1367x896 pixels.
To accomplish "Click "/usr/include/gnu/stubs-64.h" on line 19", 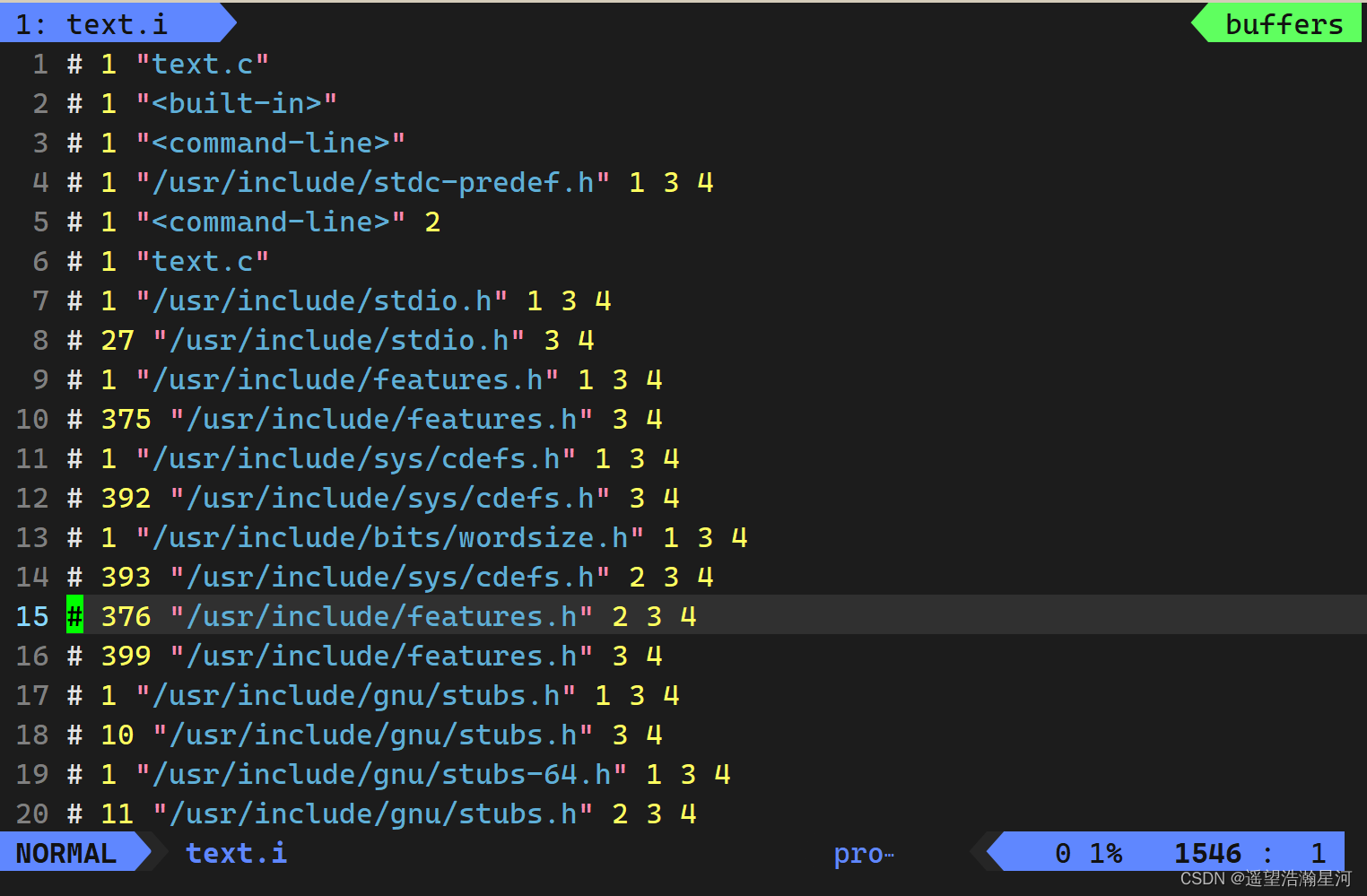I will (x=382, y=774).
